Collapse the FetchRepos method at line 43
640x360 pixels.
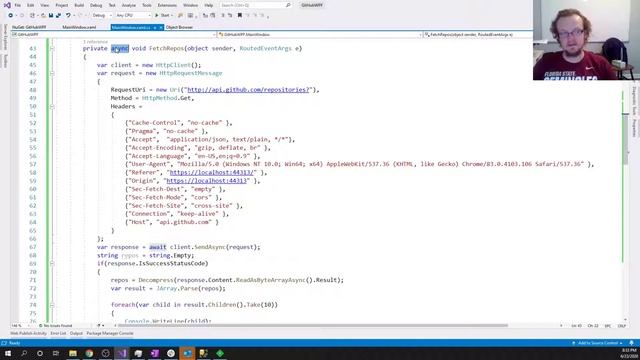pyautogui.click(x=52, y=49)
